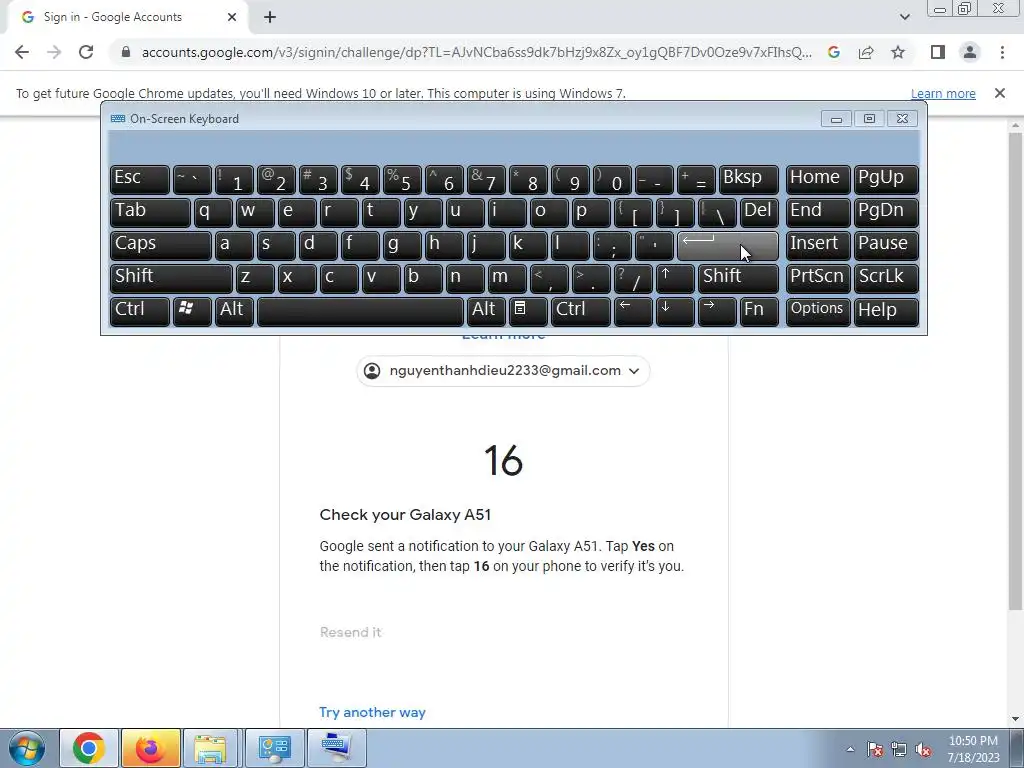This screenshot has width=1024, height=768.
Task: Click the muted volume tray icon
Action: (922, 750)
